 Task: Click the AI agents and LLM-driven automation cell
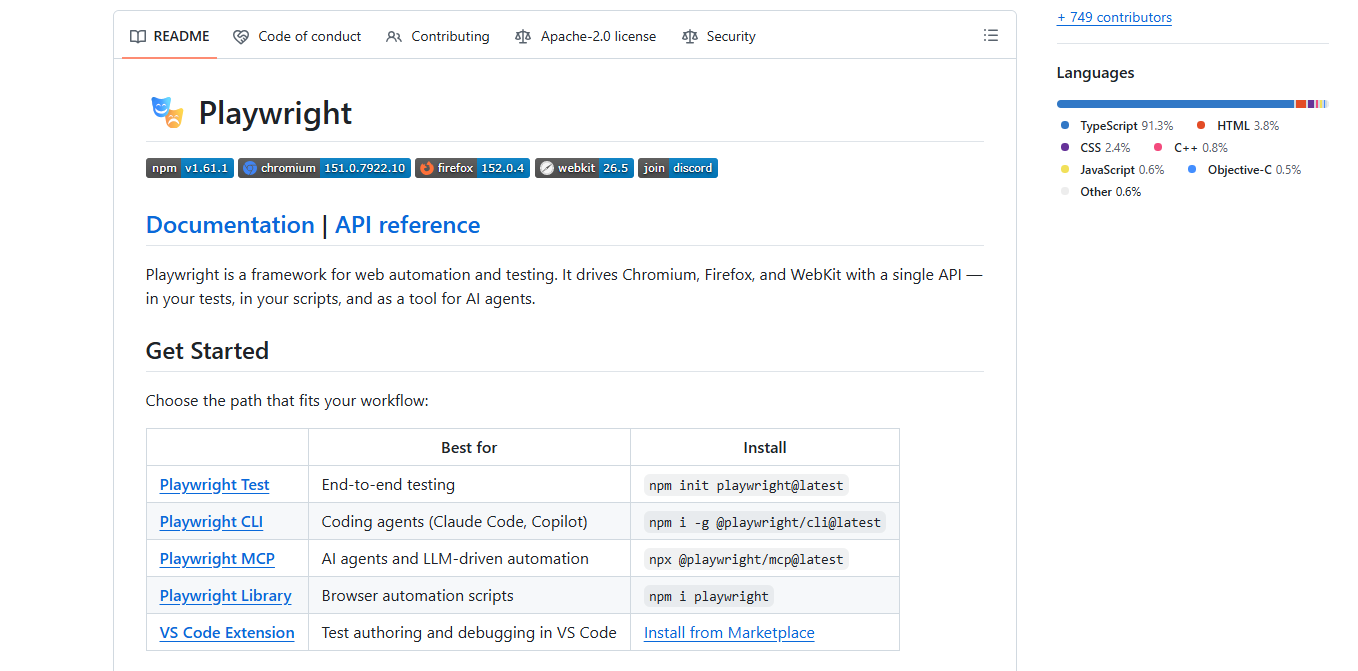[469, 559]
